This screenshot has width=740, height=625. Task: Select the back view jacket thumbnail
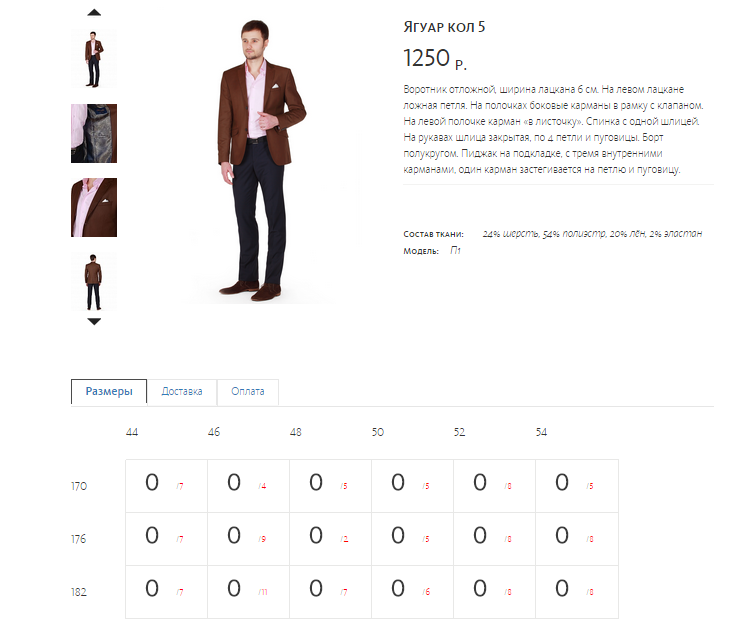[x=94, y=282]
